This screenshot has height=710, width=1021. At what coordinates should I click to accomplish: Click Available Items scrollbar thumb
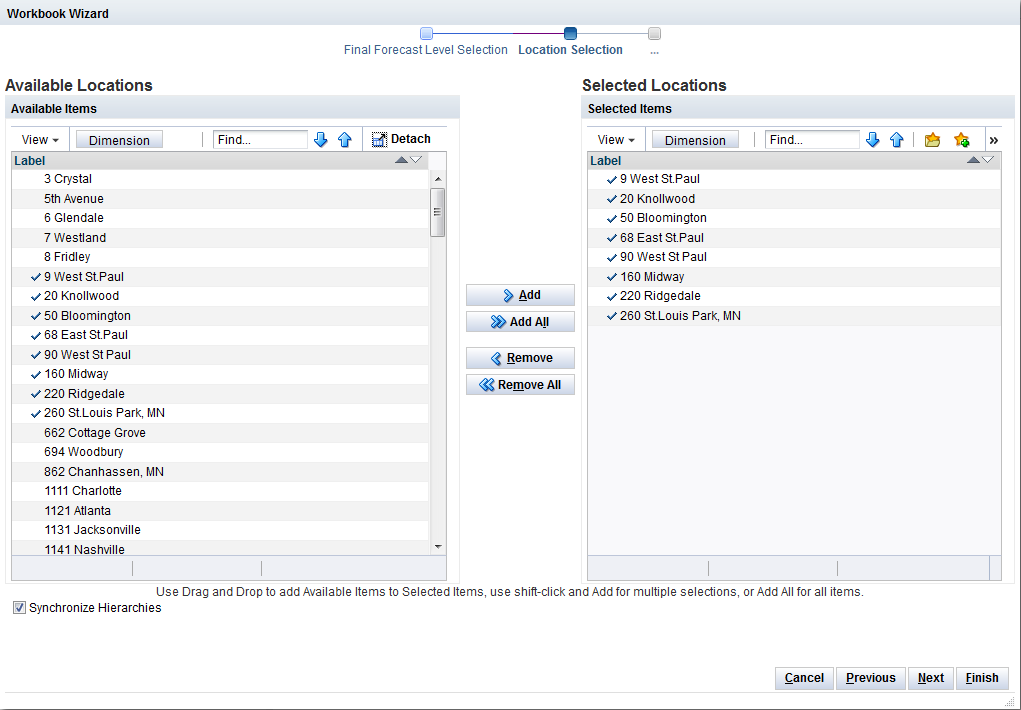click(438, 212)
